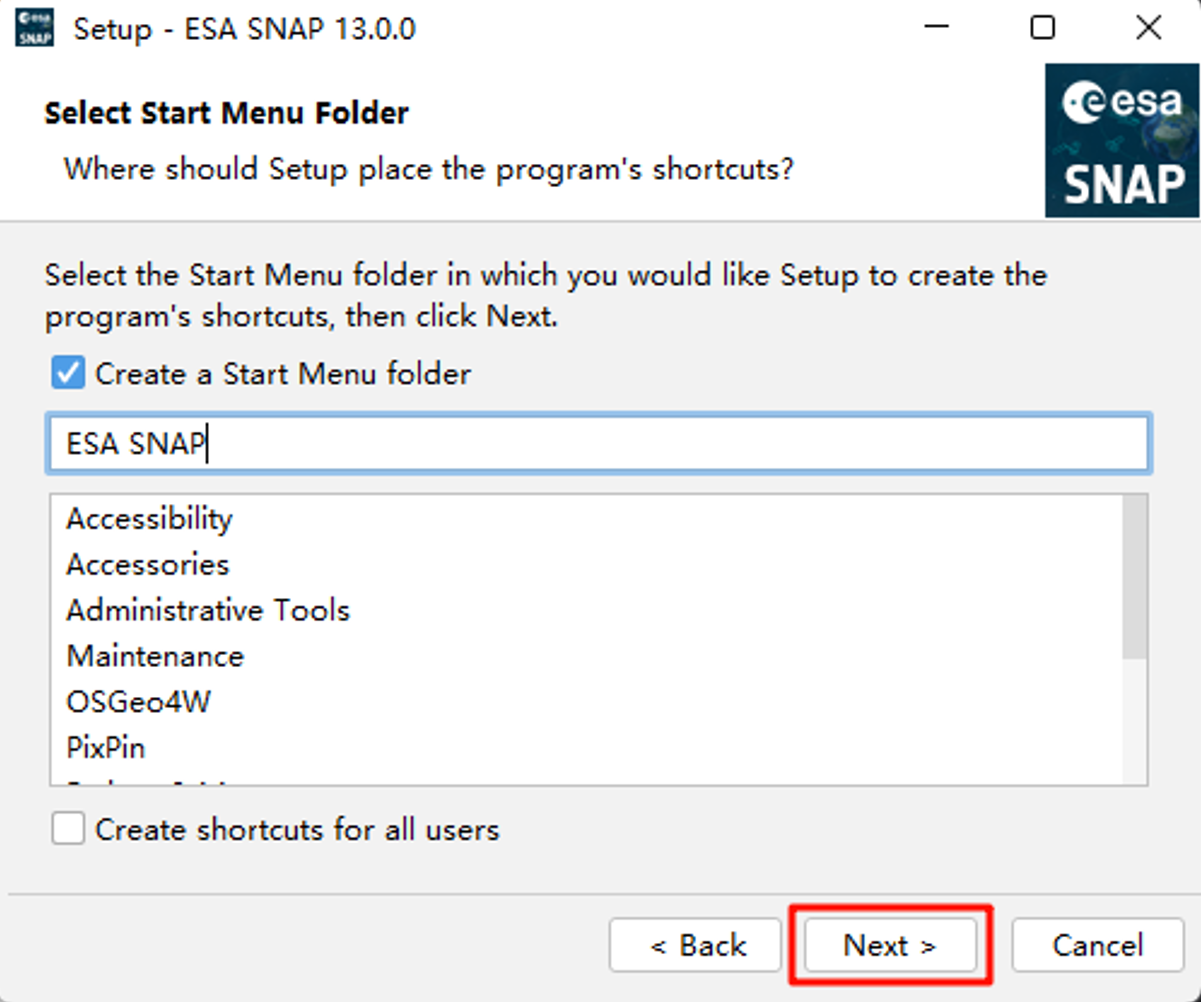Click the Setup - ESA SNAP 13.0.0 title
The width and height of the screenshot is (1201, 1002).
pyautogui.click(x=245, y=28)
